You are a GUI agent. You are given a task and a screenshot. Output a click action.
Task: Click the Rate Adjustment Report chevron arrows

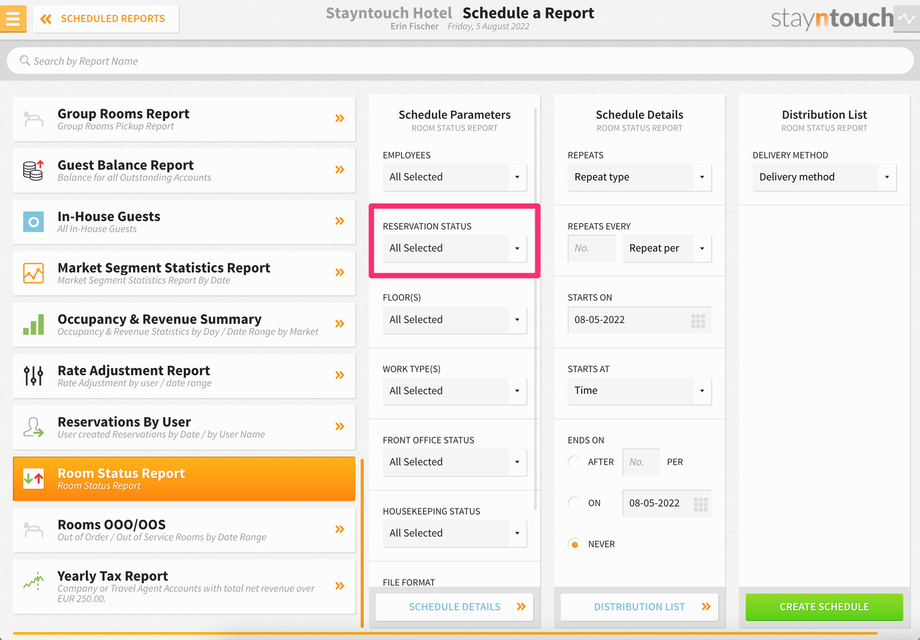coord(340,375)
